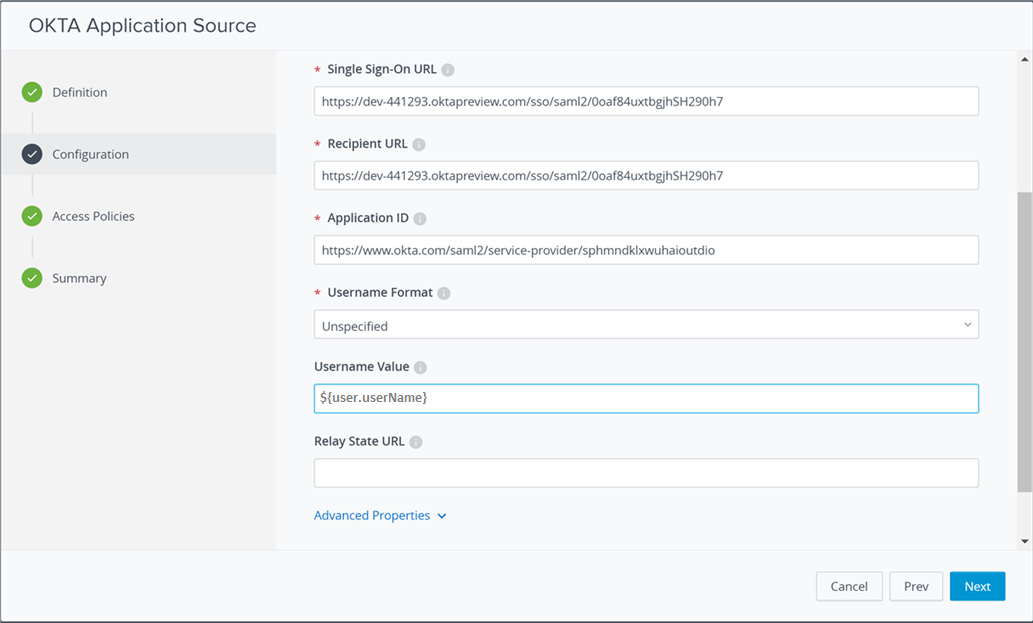The height and width of the screenshot is (623, 1033).
Task: Click the vertical scrollbar thumb
Action: pyautogui.click(x=1024, y=340)
